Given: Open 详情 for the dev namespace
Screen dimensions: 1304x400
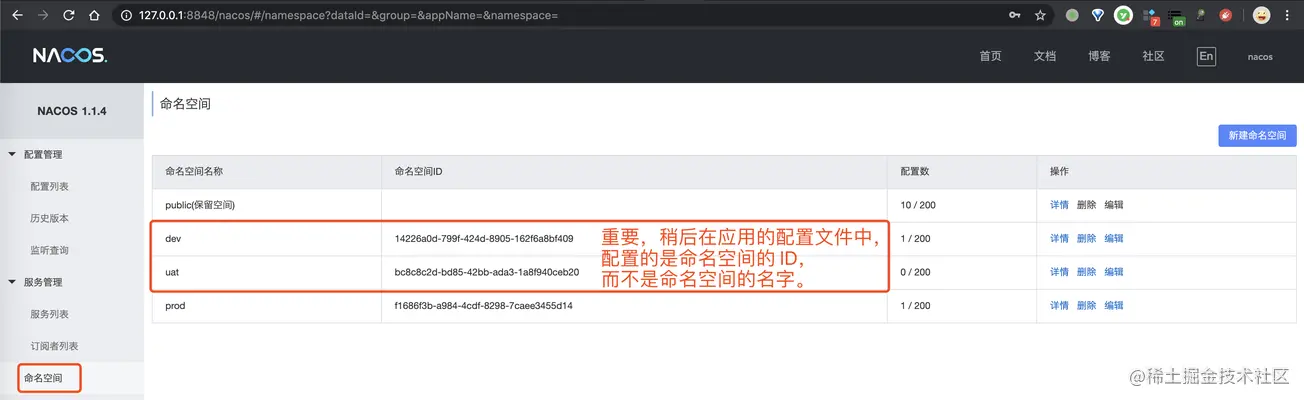Looking at the screenshot, I should pos(1059,238).
